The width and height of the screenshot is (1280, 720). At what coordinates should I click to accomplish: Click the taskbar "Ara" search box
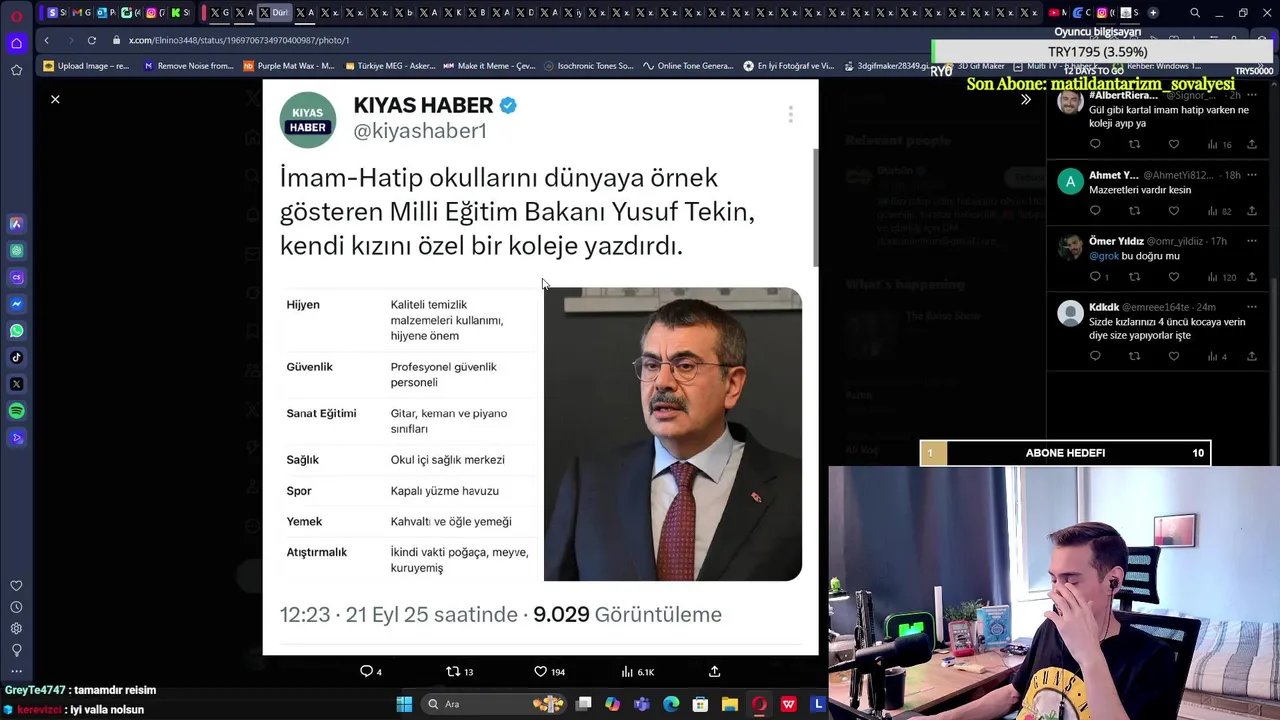coord(493,704)
